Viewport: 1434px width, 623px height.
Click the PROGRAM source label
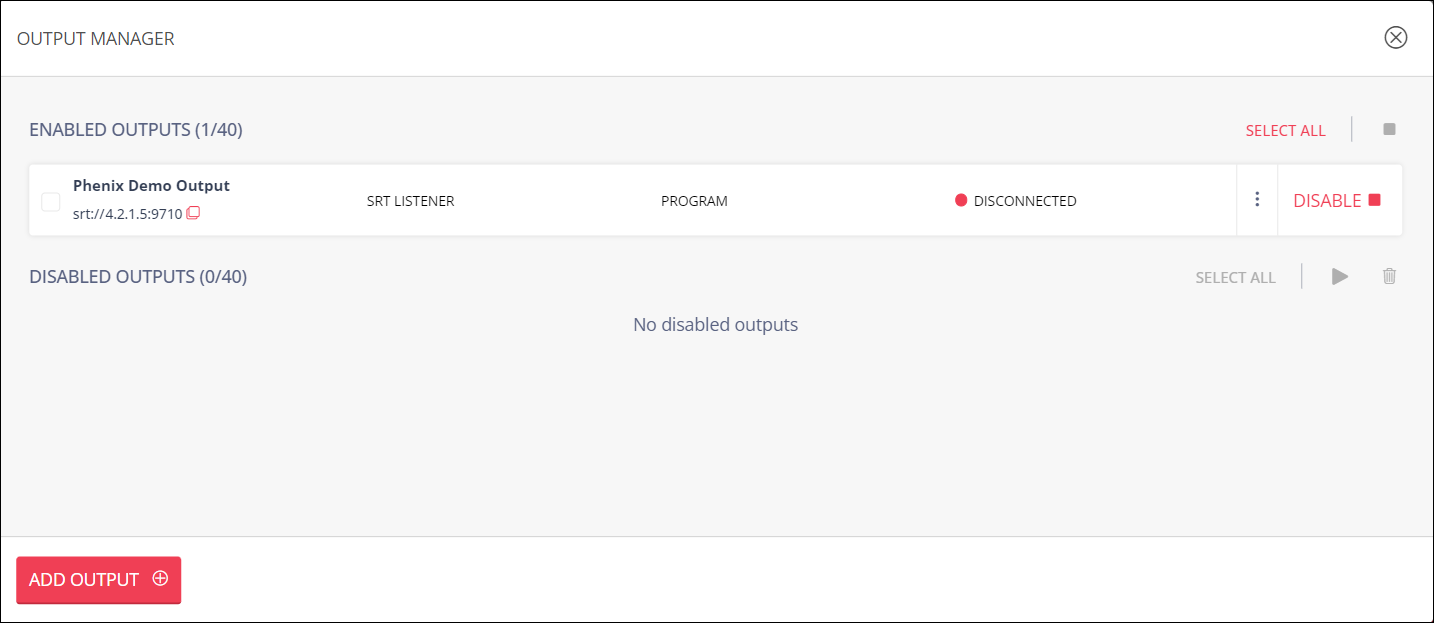click(694, 201)
